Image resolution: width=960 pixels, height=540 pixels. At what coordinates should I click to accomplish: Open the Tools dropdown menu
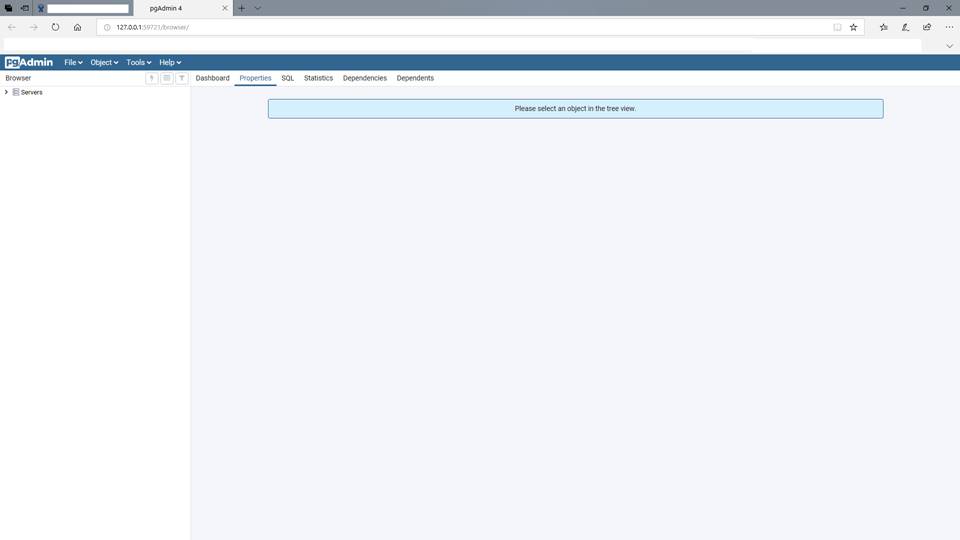coord(138,62)
